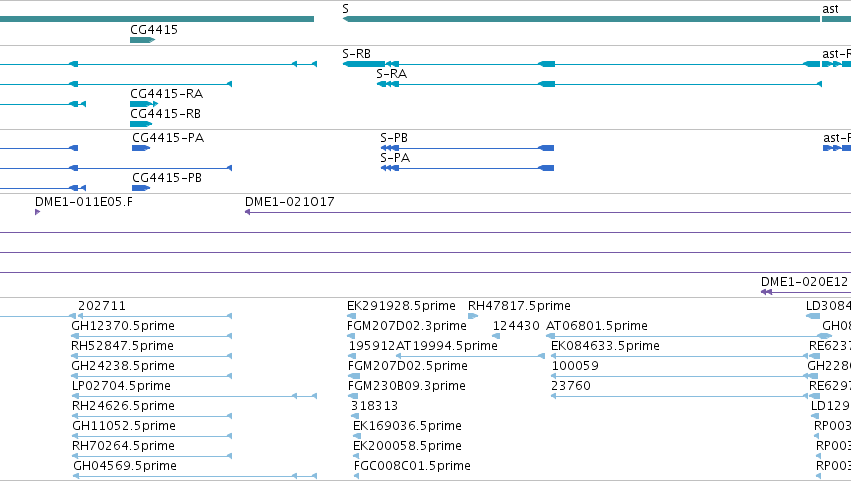Click the DME1-020E12 purple arrow marker
851x481 pixels.
(x=766, y=292)
